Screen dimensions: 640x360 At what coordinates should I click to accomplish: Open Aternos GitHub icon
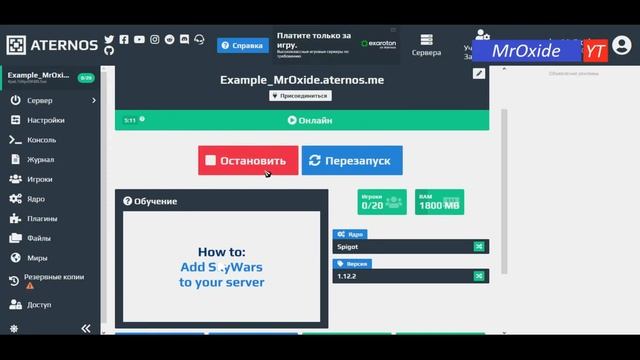point(109,51)
